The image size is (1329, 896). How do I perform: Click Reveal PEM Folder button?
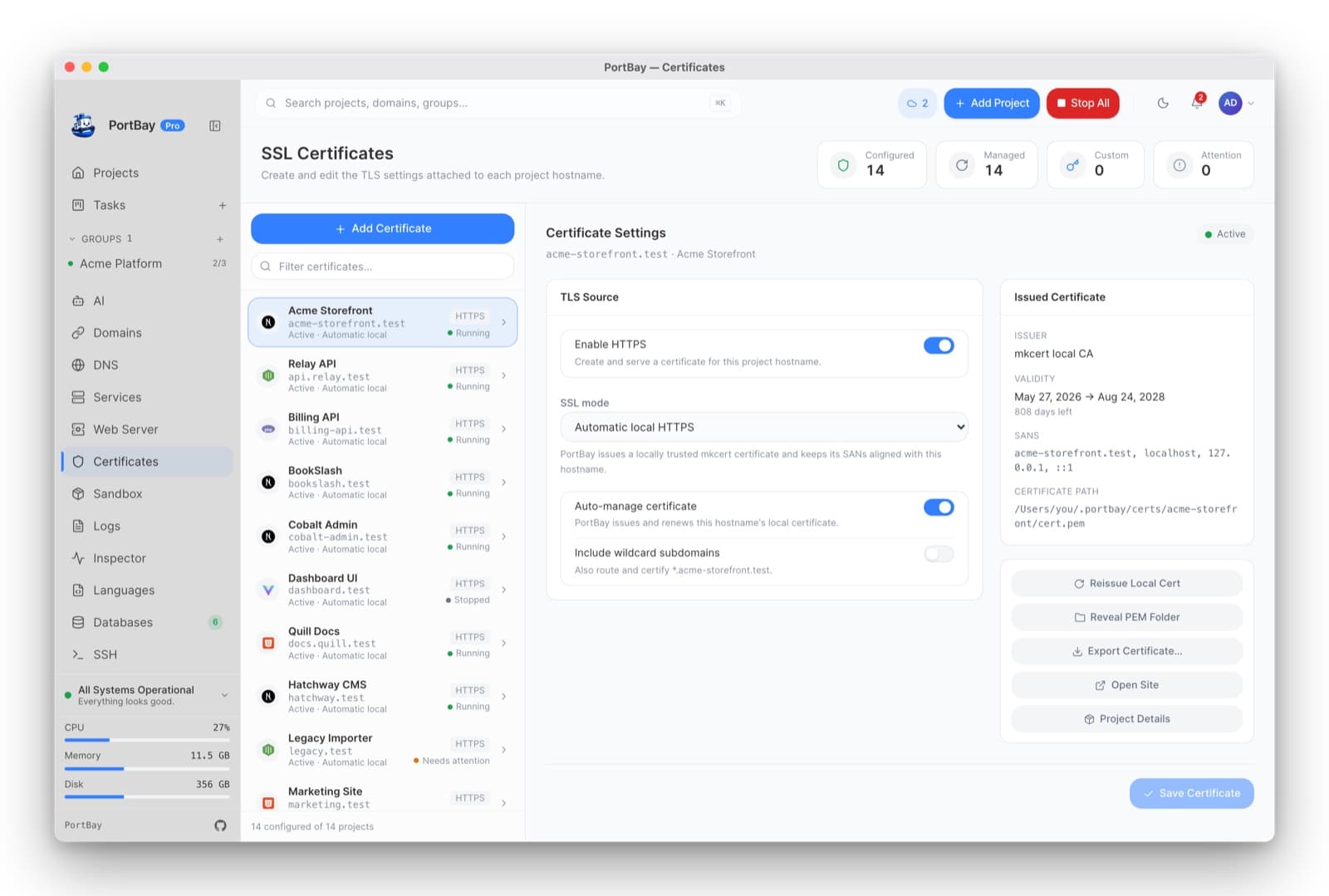pos(1127,617)
